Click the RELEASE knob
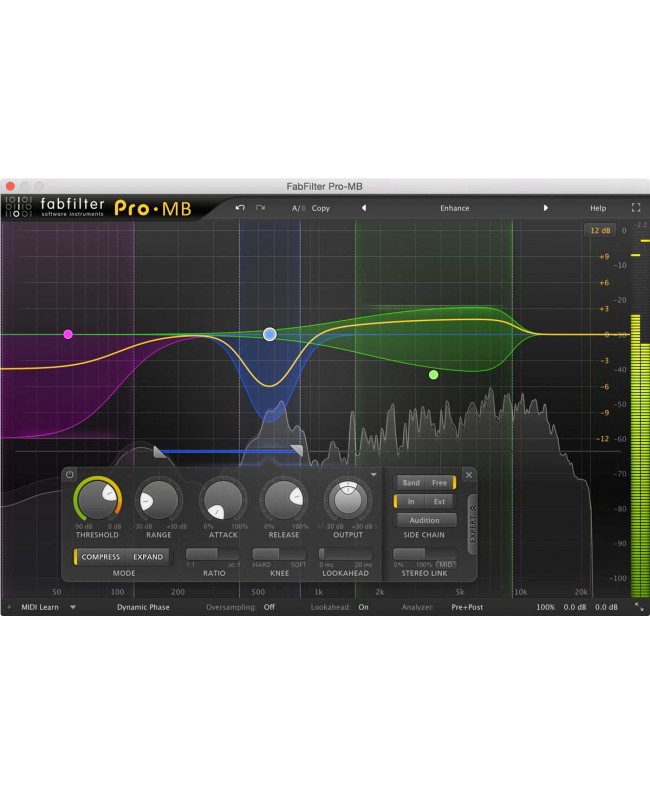The width and height of the screenshot is (650, 794). point(284,500)
